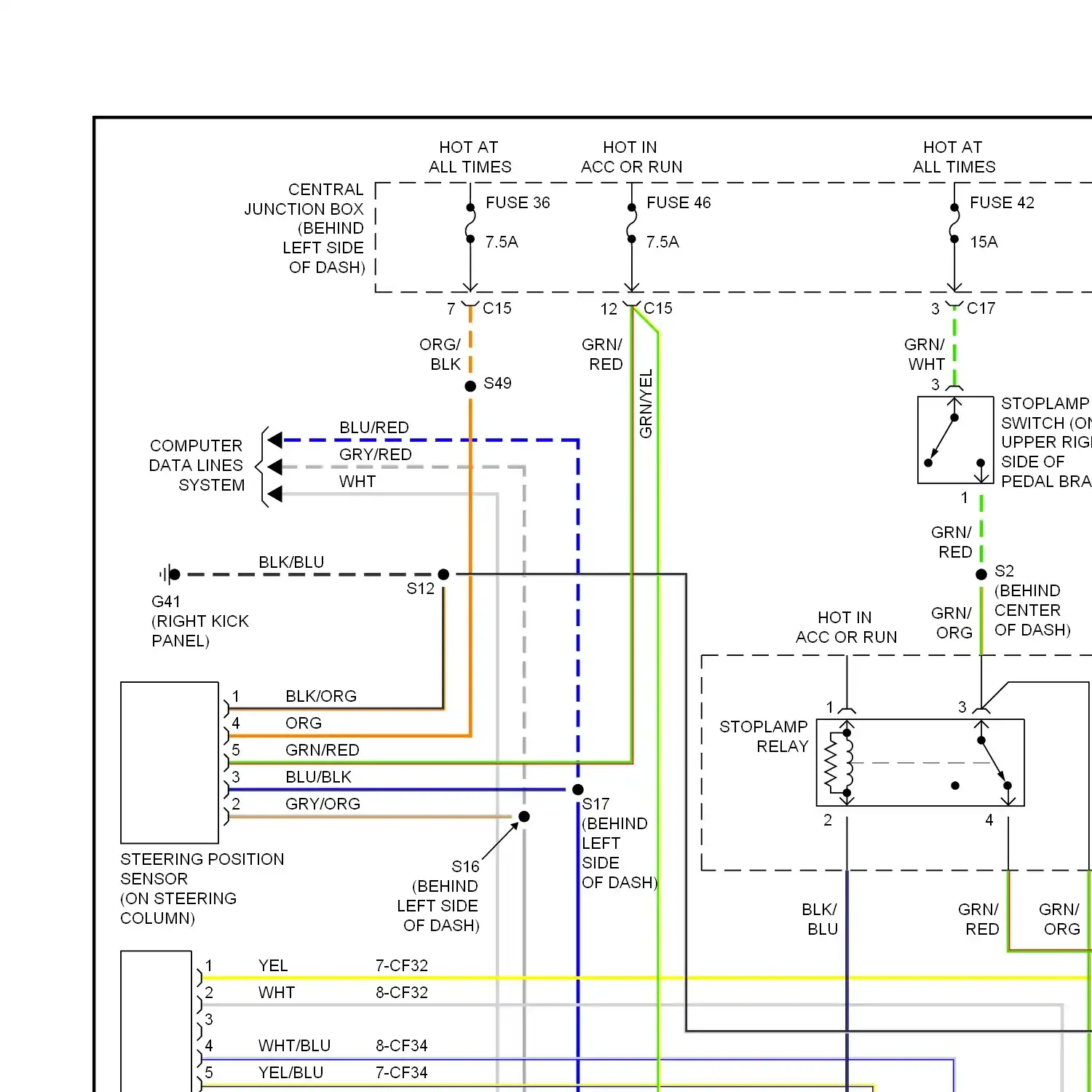The image size is (1092, 1092).
Task: Click the arrowhead on the BLU/RED line
Action: pyautogui.click(x=274, y=440)
